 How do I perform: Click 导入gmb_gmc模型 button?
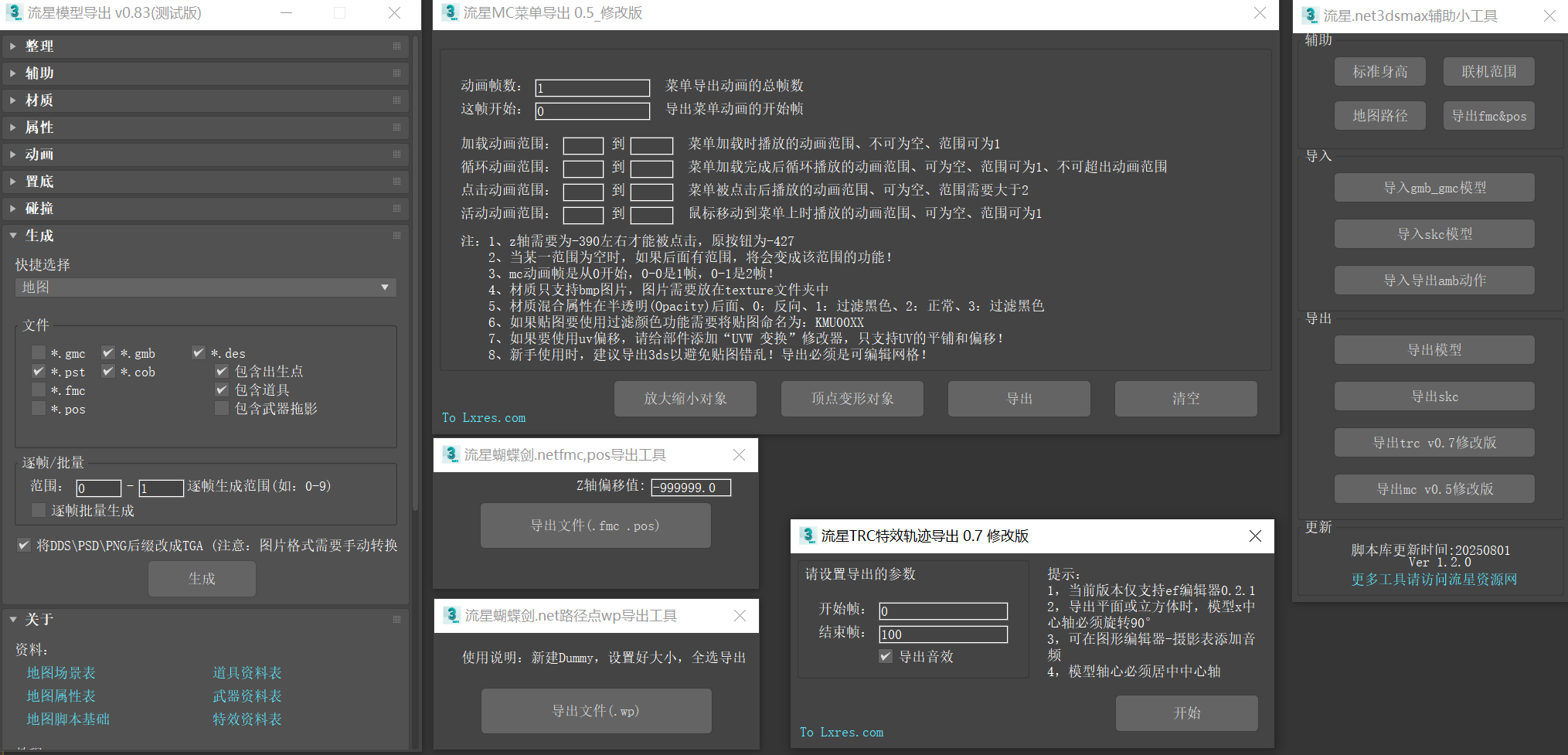point(1434,188)
